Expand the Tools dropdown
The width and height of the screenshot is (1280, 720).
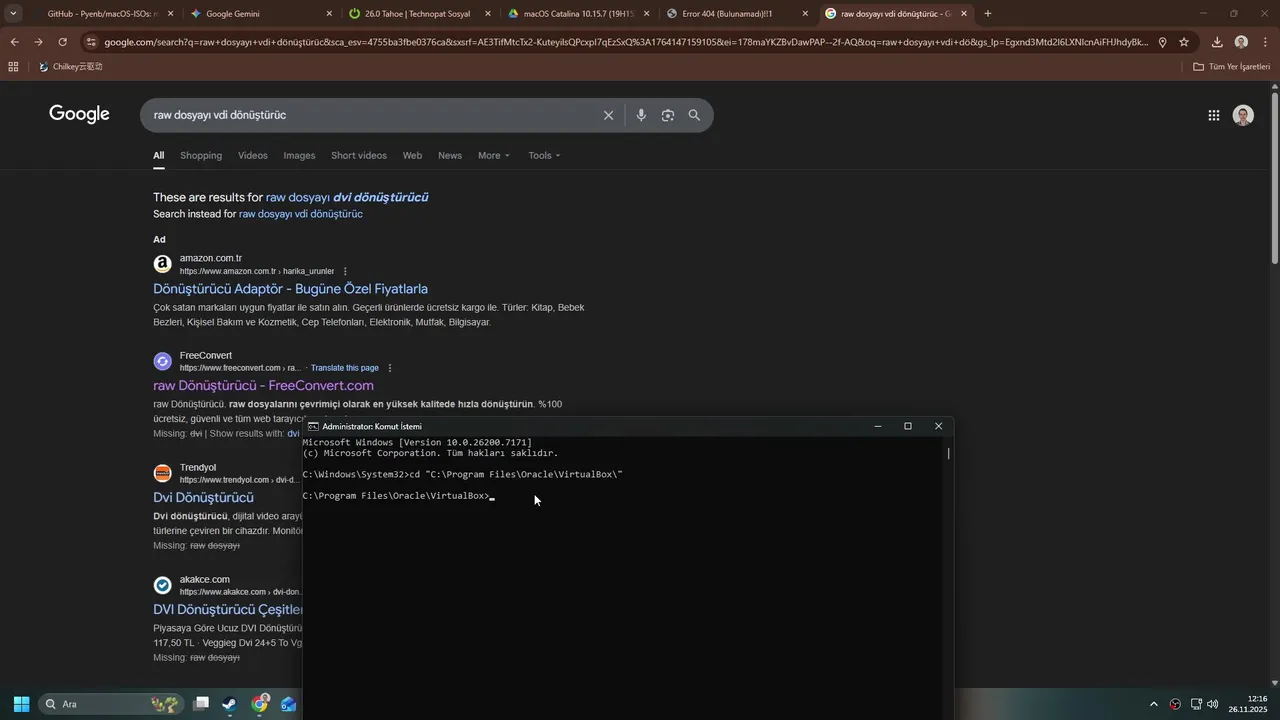[x=544, y=155]
